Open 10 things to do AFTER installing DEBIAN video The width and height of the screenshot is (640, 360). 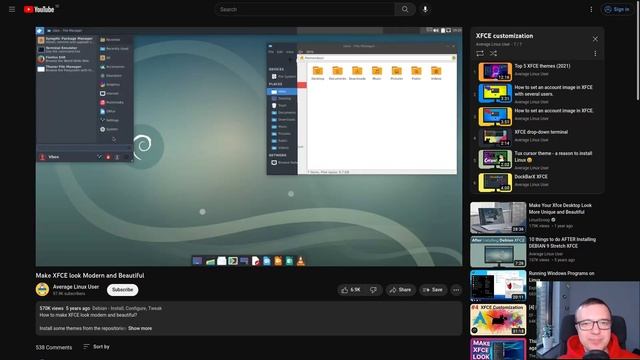(x=562, y=243)
